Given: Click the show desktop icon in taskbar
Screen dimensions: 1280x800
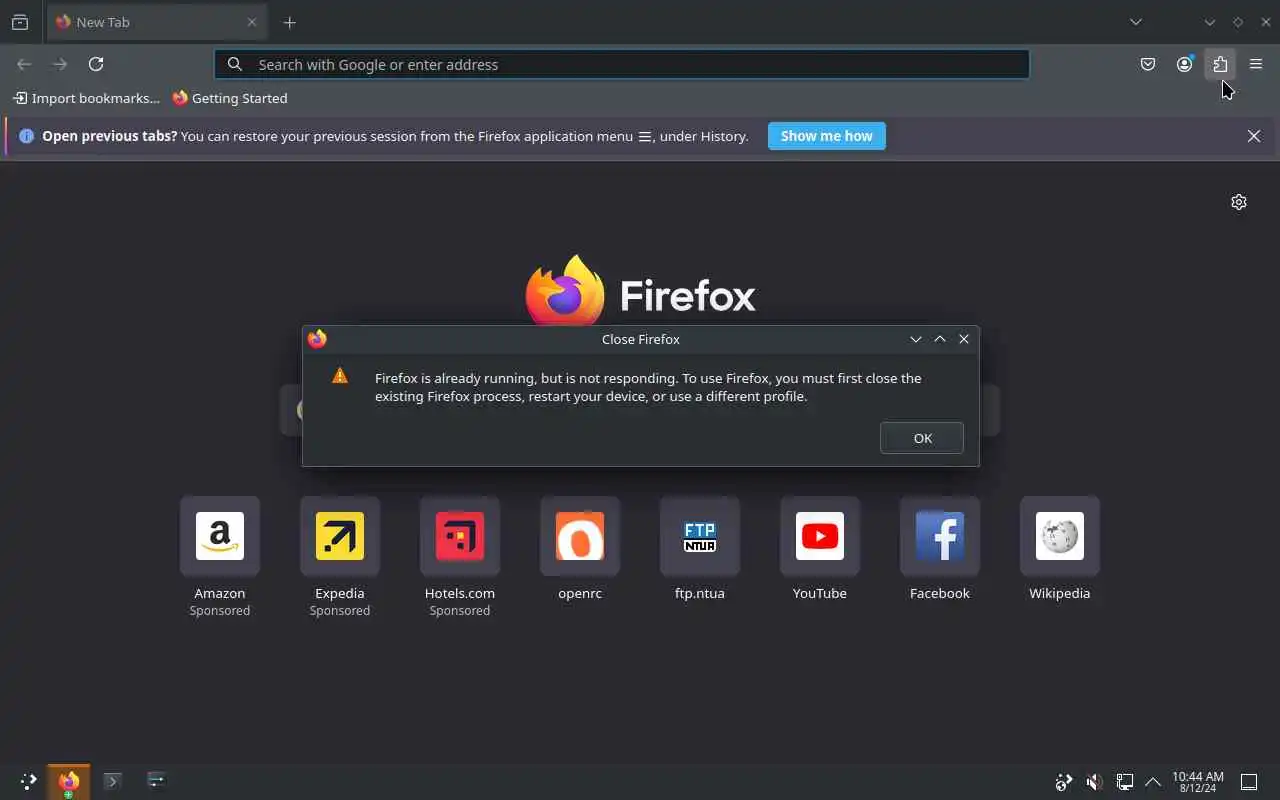Looking at the screenshot, I should coord(1249,782).
